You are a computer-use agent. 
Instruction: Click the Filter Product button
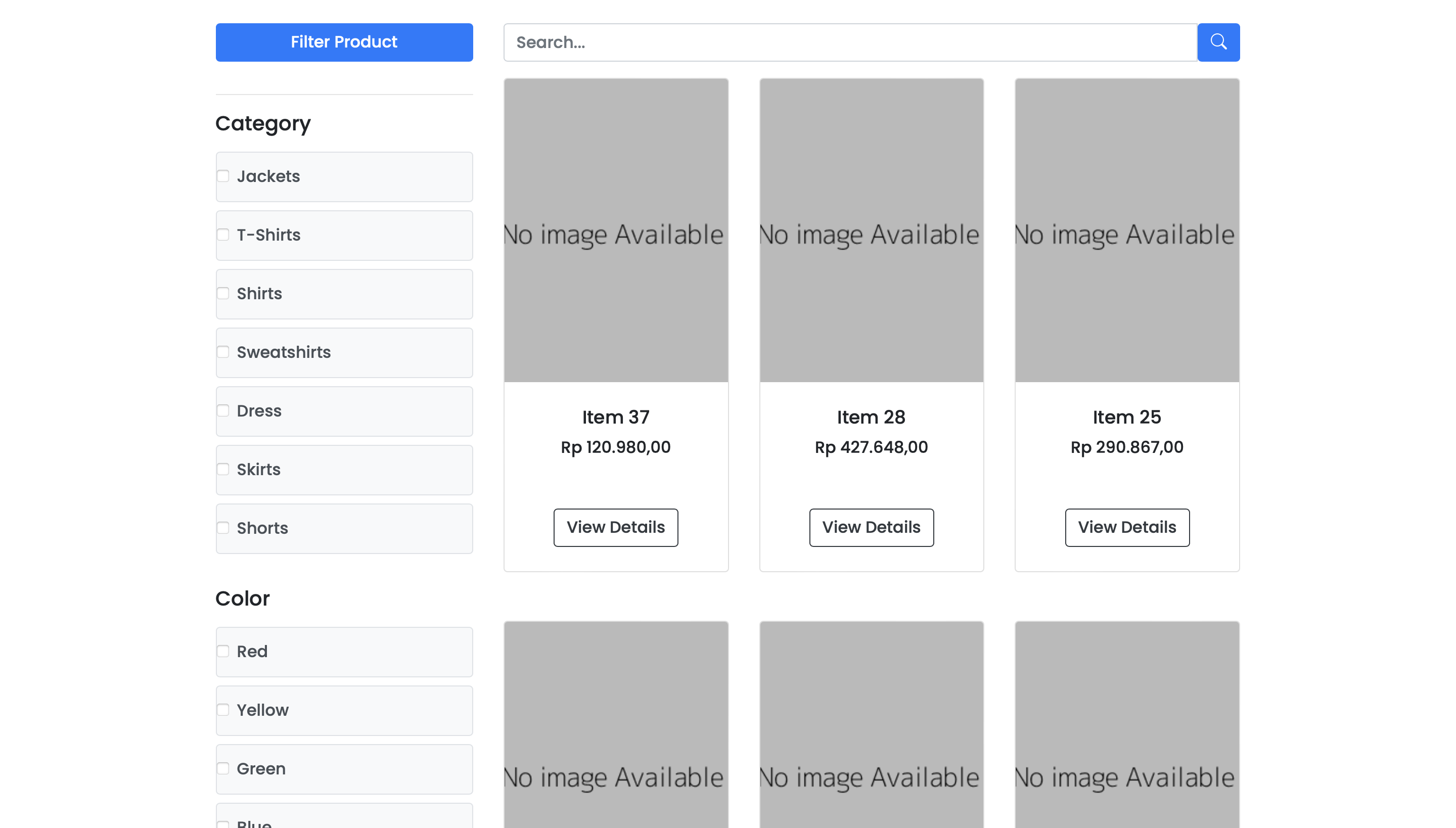344,42
